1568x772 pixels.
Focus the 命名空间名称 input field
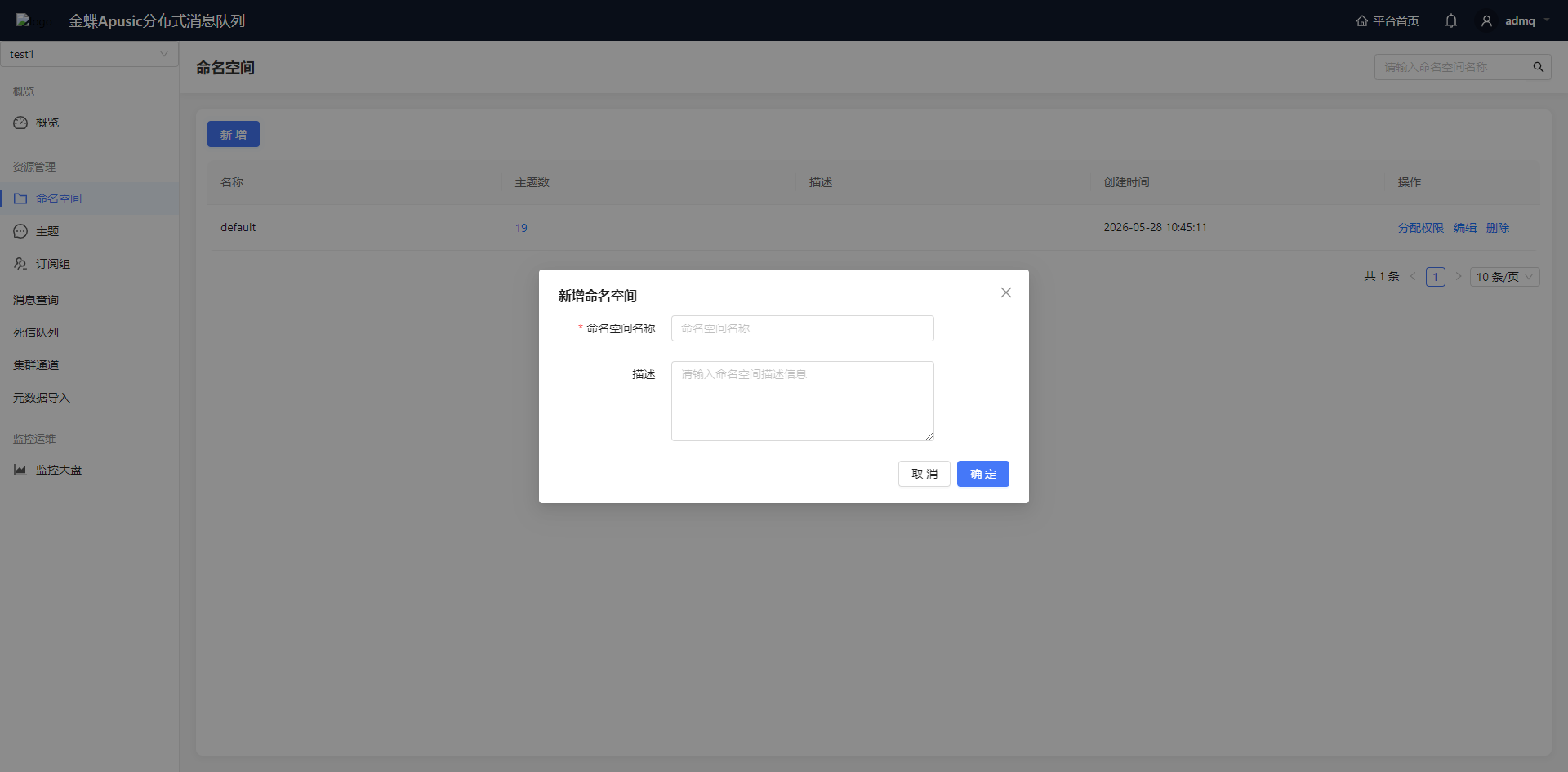point(803,328)
